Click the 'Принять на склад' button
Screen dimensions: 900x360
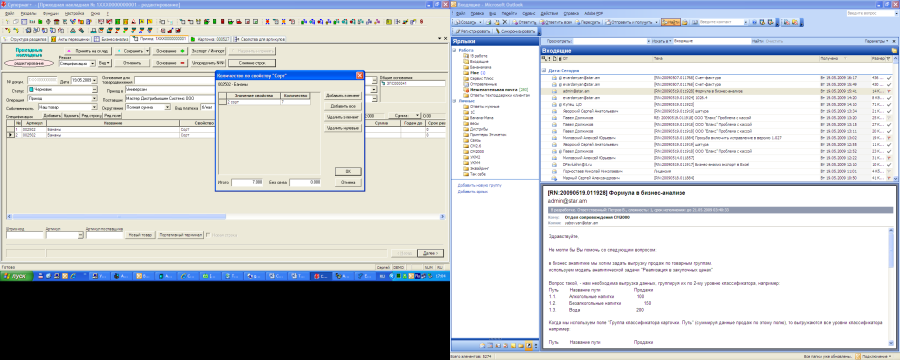tap(88, 51)
